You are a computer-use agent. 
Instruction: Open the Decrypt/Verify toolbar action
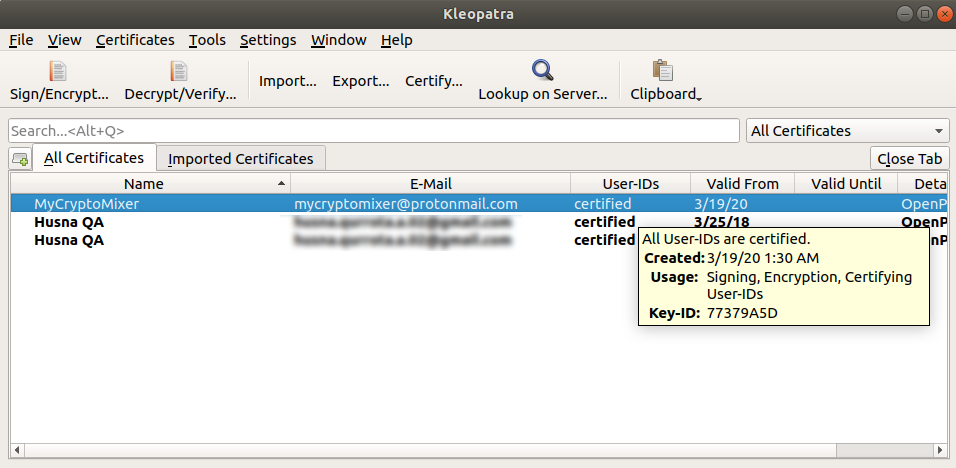pos(180,81)
